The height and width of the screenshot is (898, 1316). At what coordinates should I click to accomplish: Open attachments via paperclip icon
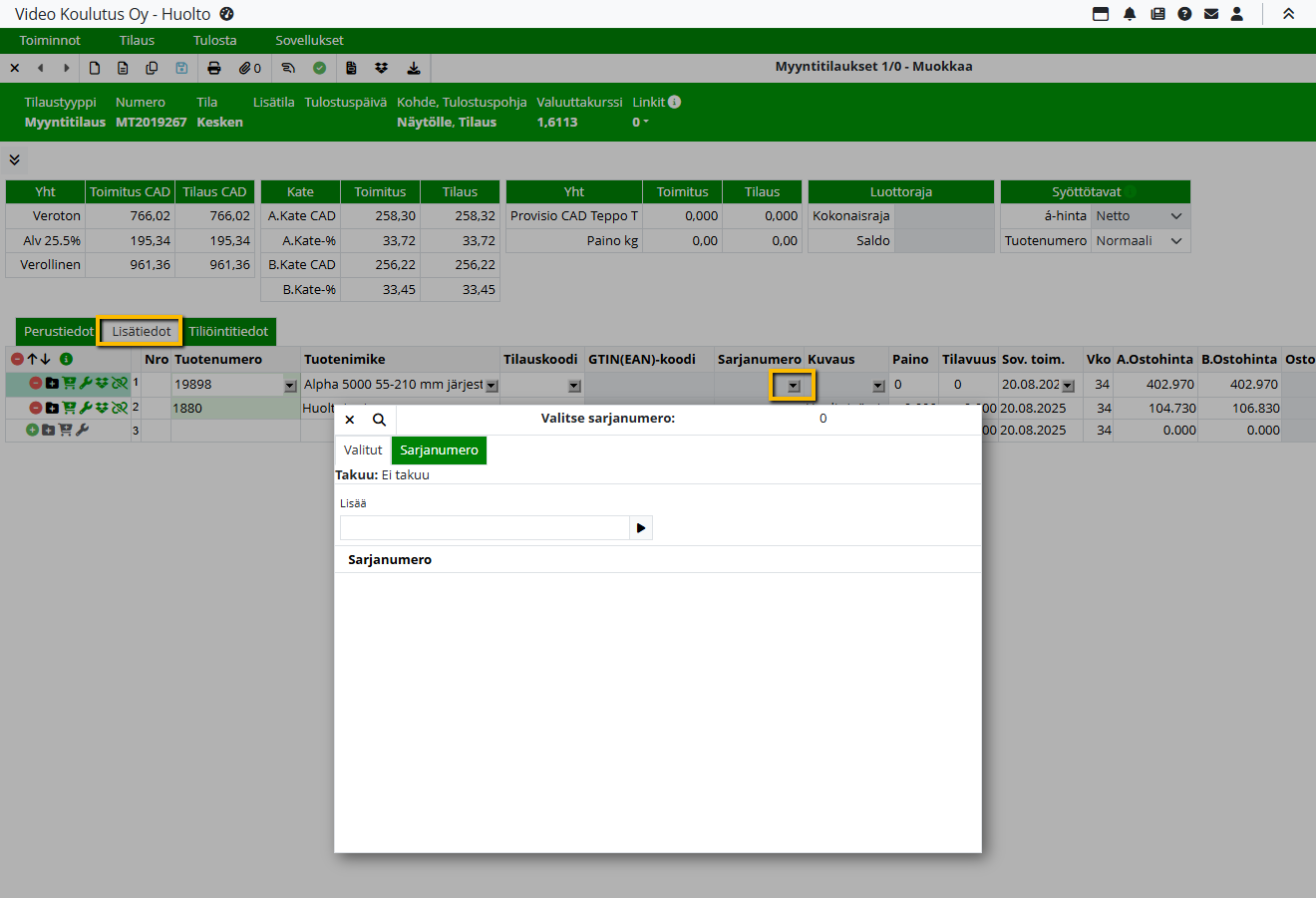[245, 68]
